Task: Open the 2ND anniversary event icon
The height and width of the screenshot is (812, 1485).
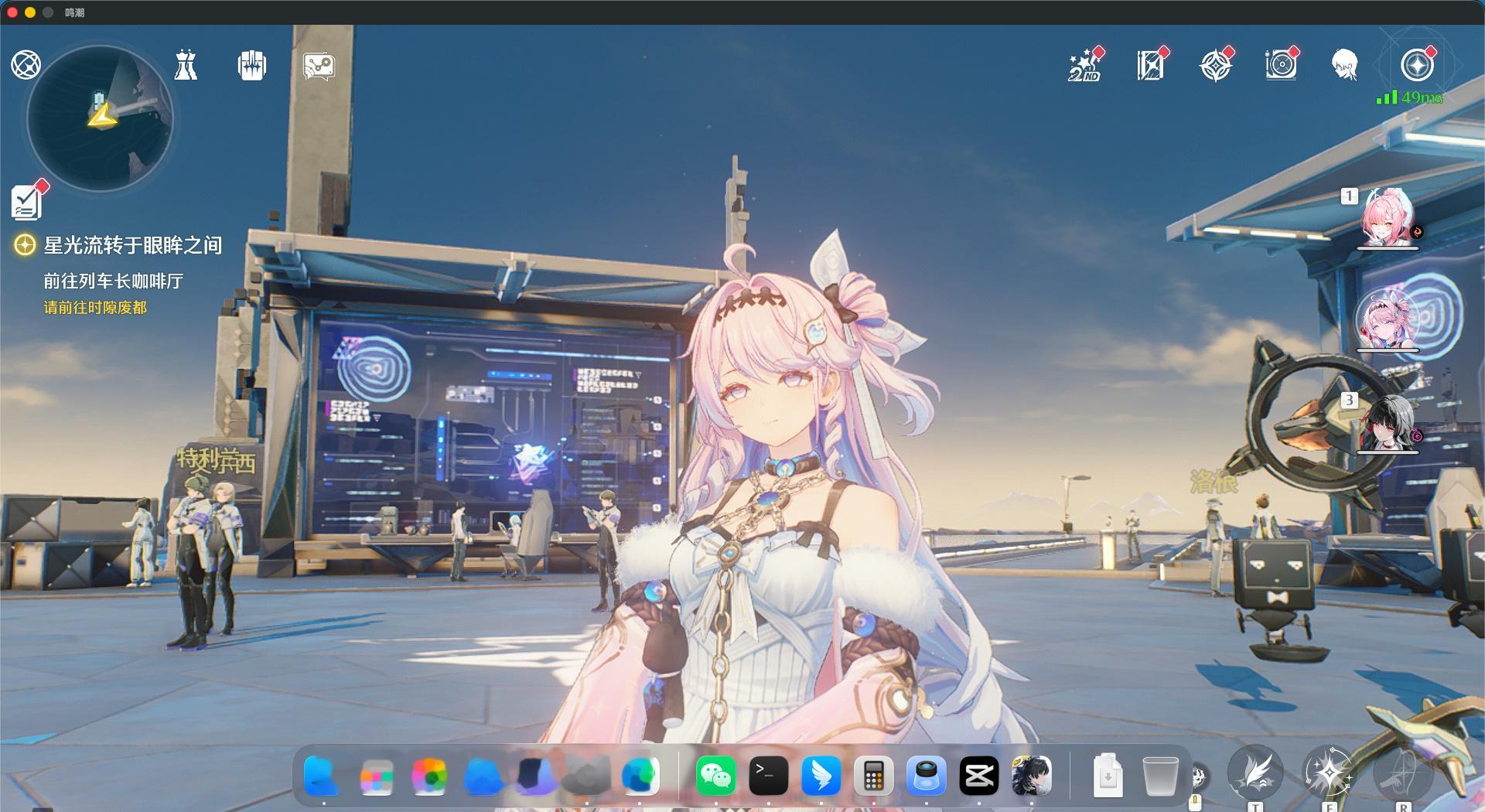Action: click(x=1084, y=66)
